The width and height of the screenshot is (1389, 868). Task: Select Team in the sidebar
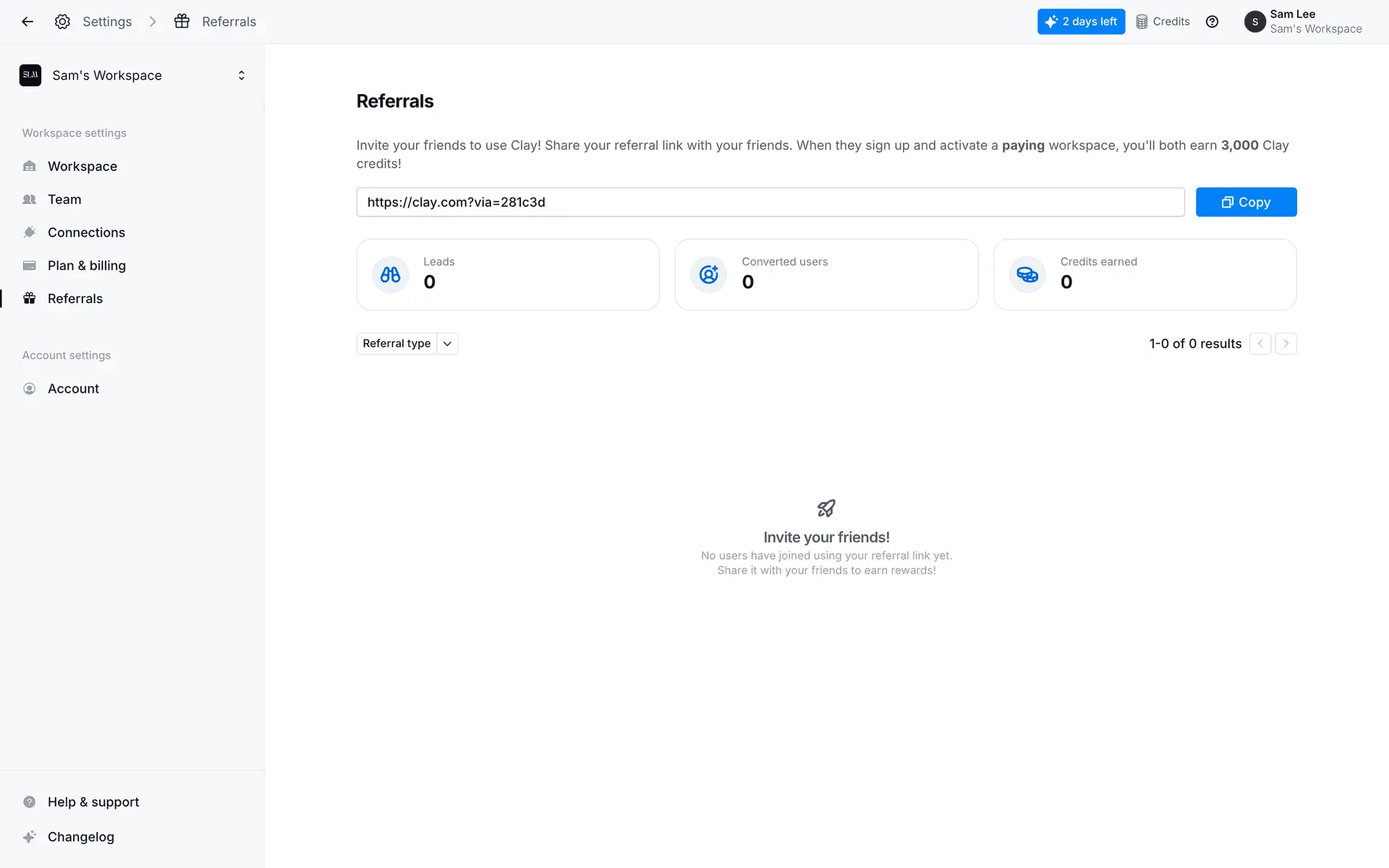coord(64,199)
